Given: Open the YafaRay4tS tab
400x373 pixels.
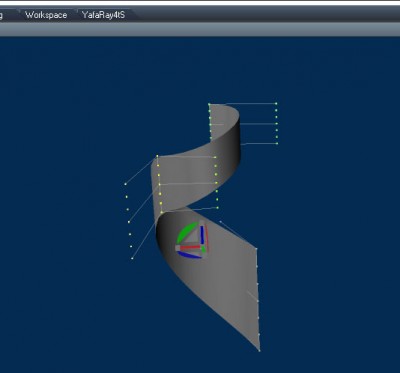Looking at the screenshot, I should point(104,15).
